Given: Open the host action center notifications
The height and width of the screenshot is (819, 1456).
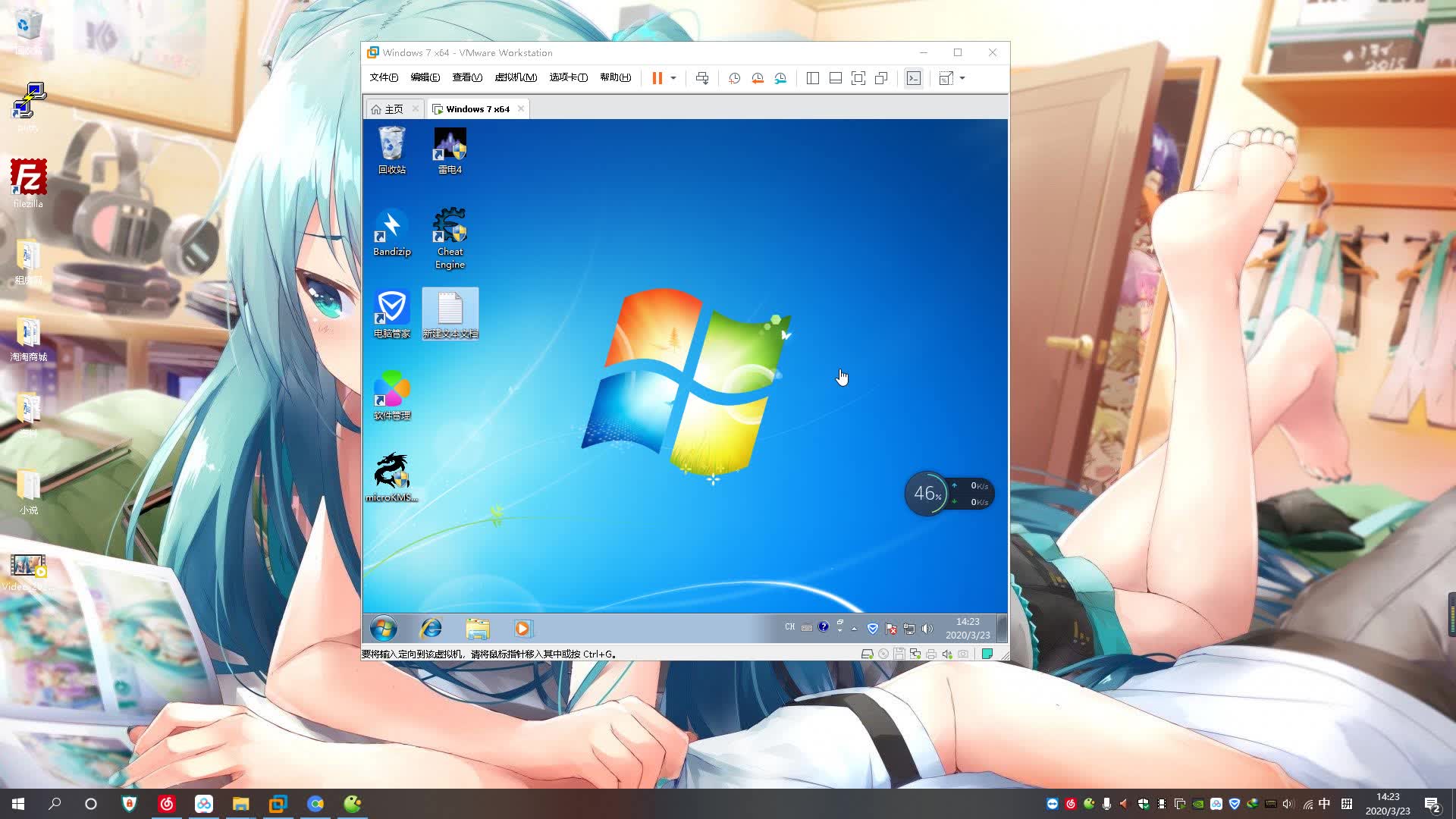Looking at the screenshot, I should pos(1432,804).
